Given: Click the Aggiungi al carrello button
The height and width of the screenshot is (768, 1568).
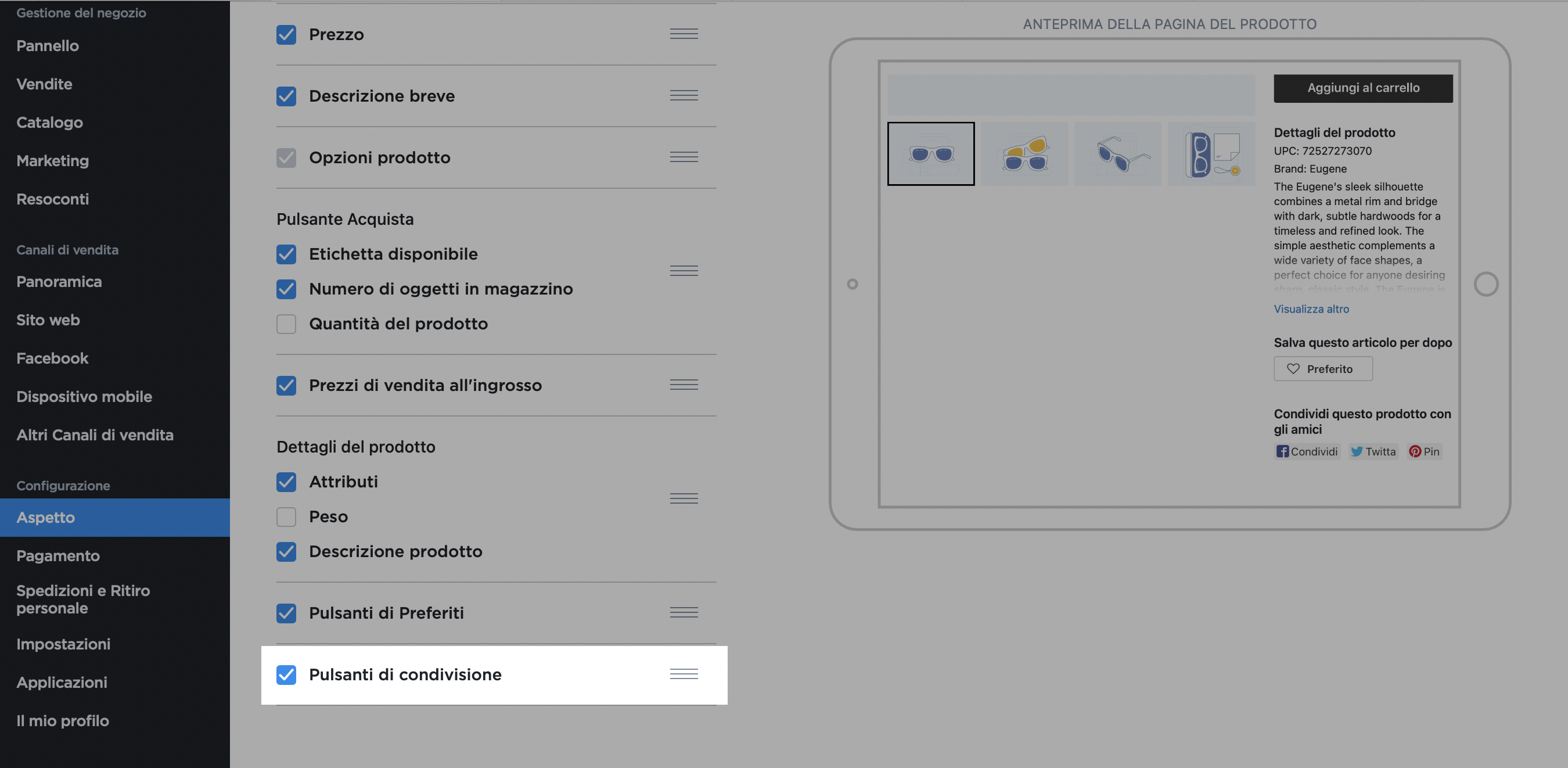Looking at the screenshot, I should click(x=1363, y=88).
